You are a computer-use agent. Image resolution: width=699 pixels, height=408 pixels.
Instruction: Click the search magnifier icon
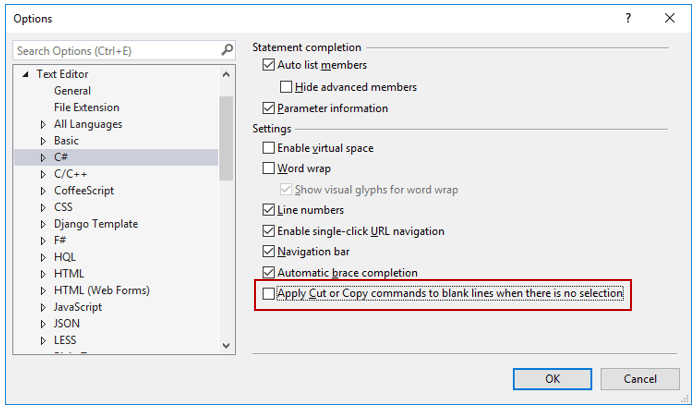click(x=227, y=50)
